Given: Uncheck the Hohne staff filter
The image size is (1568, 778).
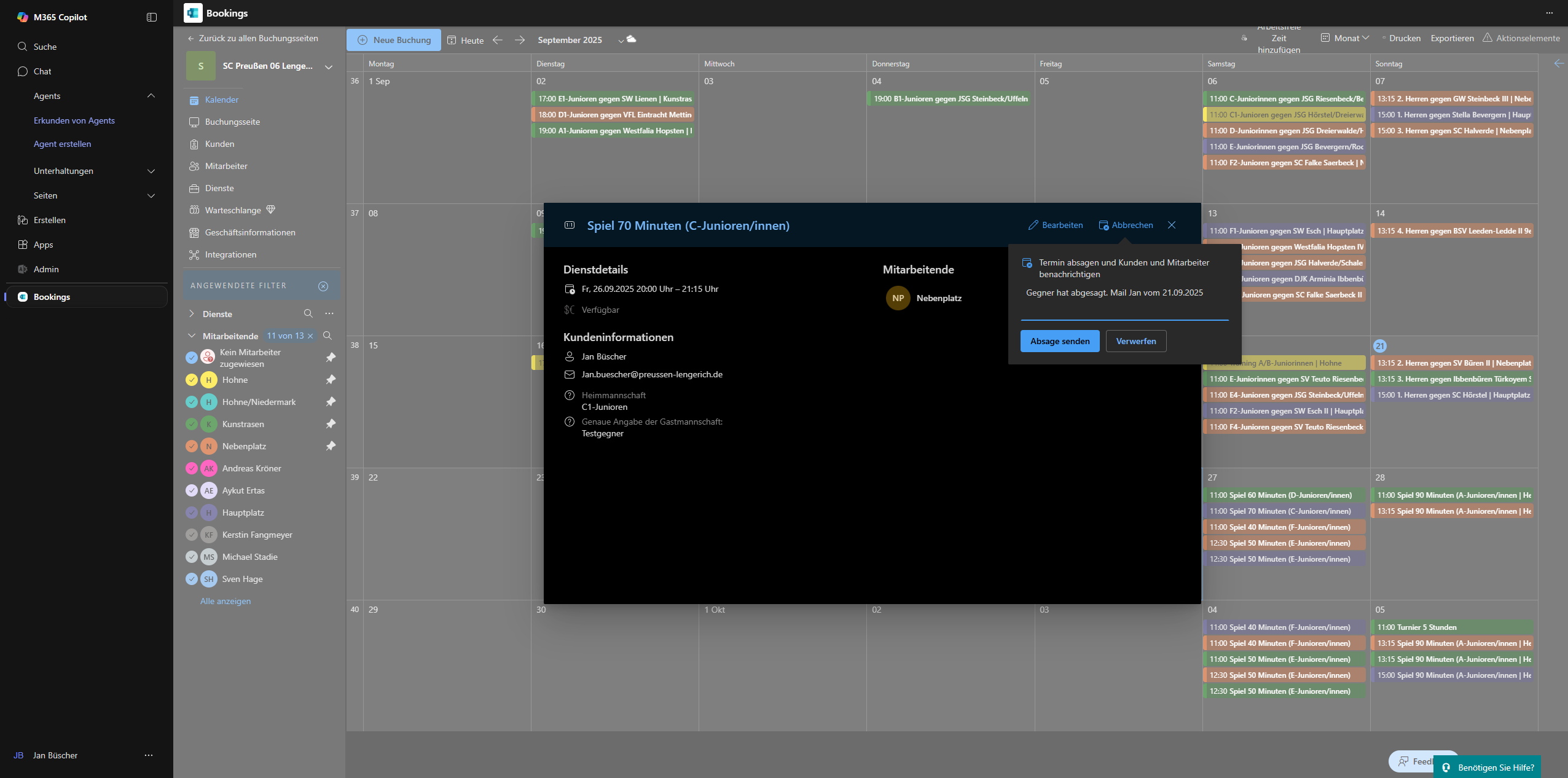Looking at the screenshot, I should tap(191, 380).
